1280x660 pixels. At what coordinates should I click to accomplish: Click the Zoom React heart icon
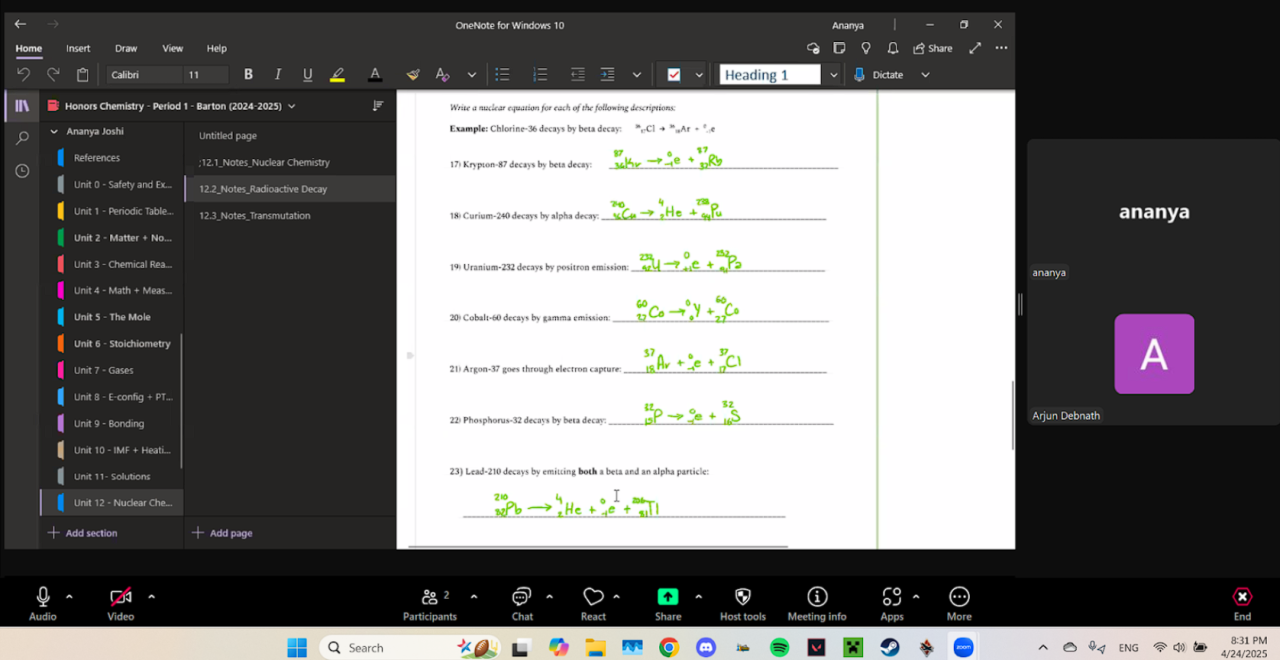tap(593, 604)
